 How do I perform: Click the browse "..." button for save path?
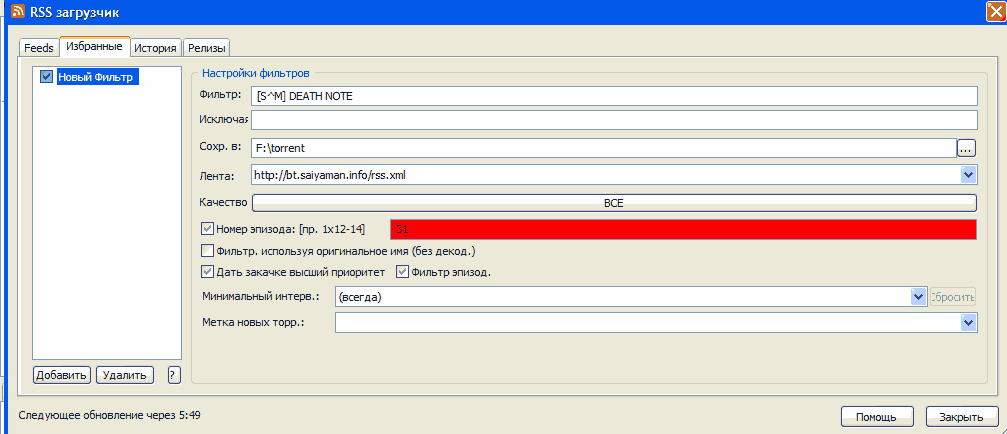point(965,148)
